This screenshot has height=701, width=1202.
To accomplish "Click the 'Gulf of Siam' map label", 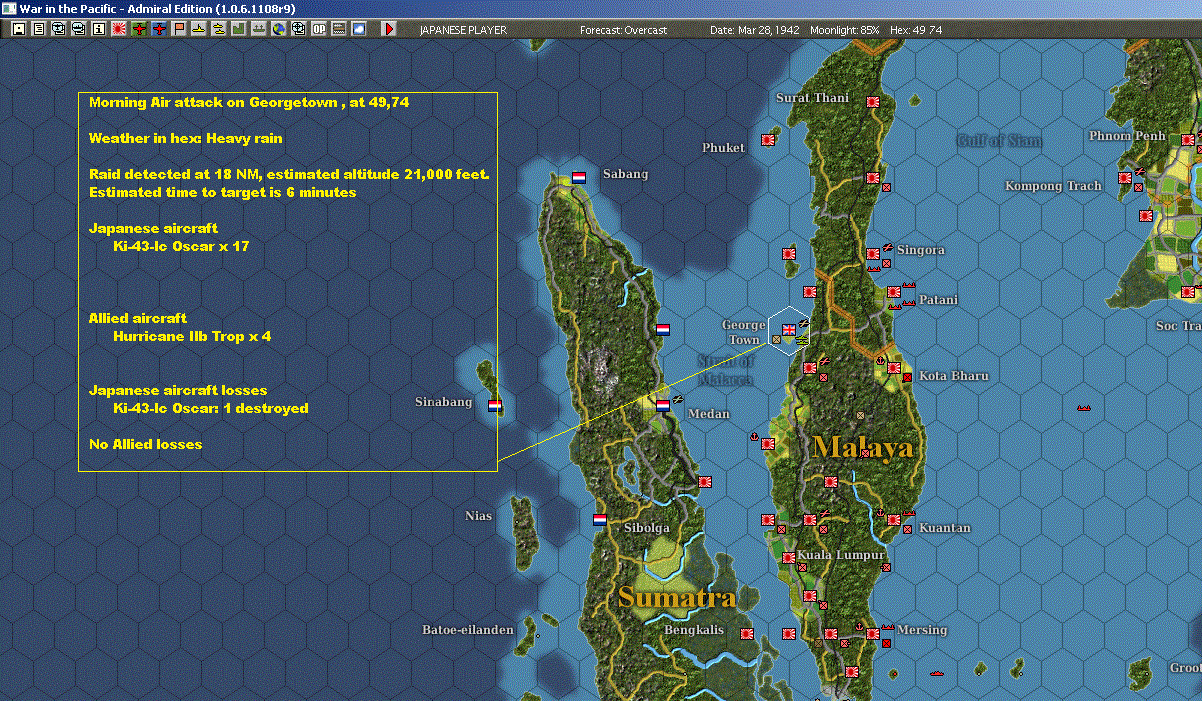I will (999, 140).
